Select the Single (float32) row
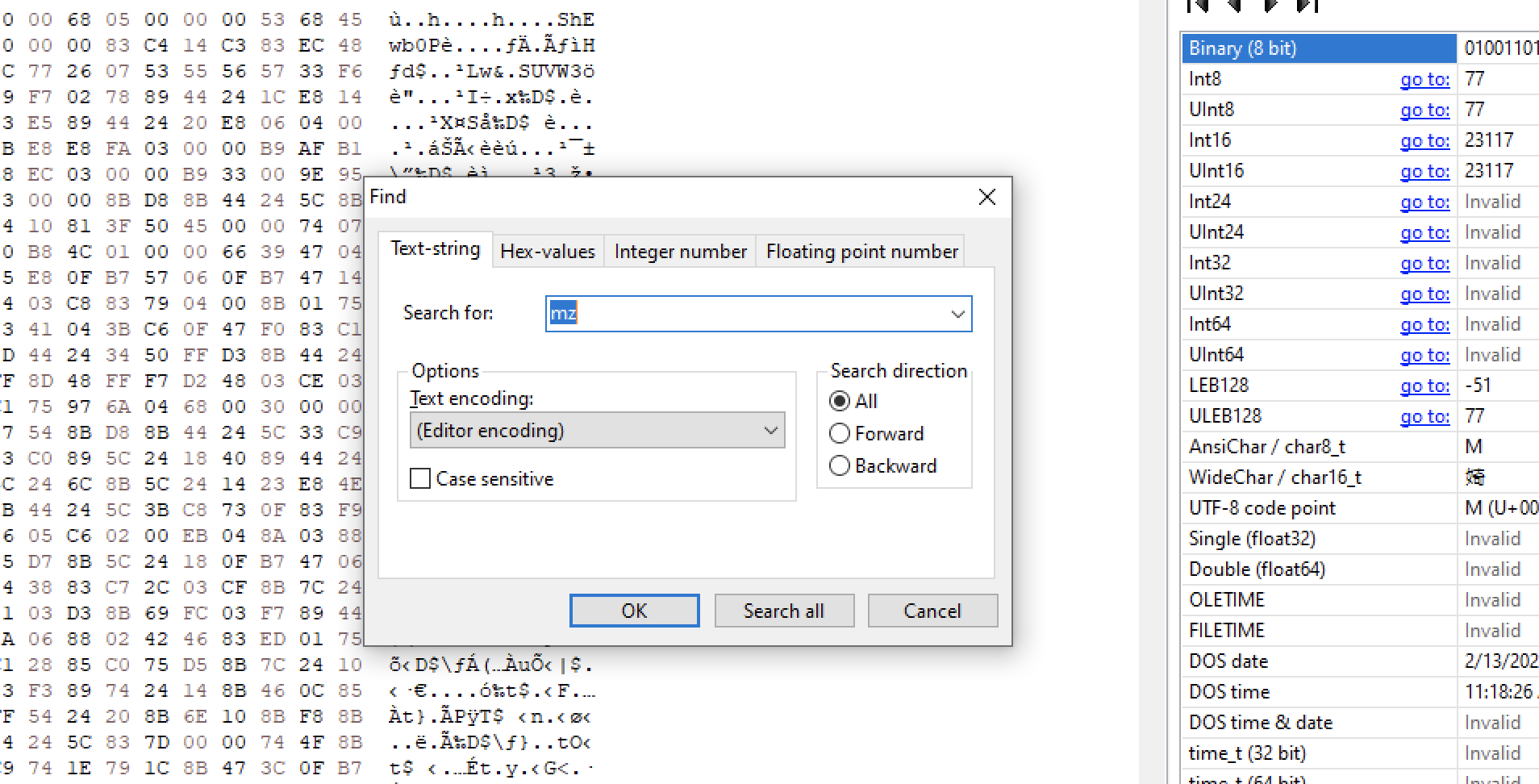The image size is (1539, 784). 1360,539
